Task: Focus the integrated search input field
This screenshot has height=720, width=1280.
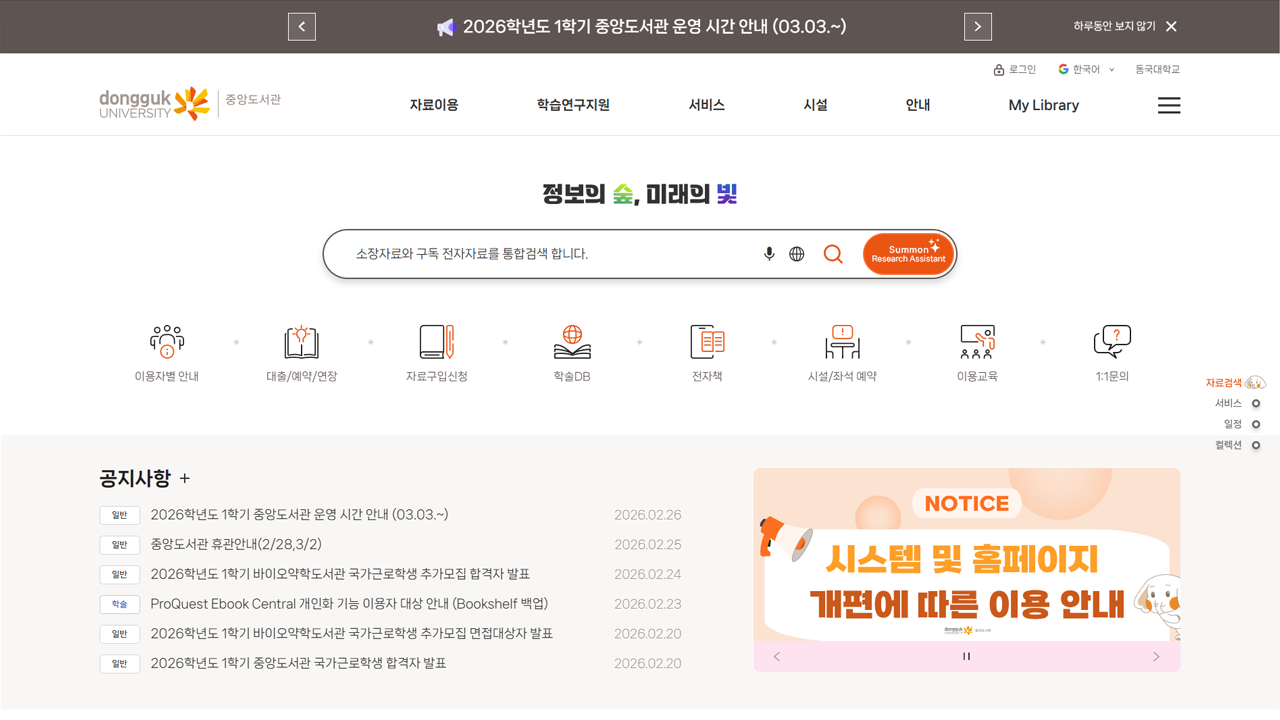Action: pos(550,254)
